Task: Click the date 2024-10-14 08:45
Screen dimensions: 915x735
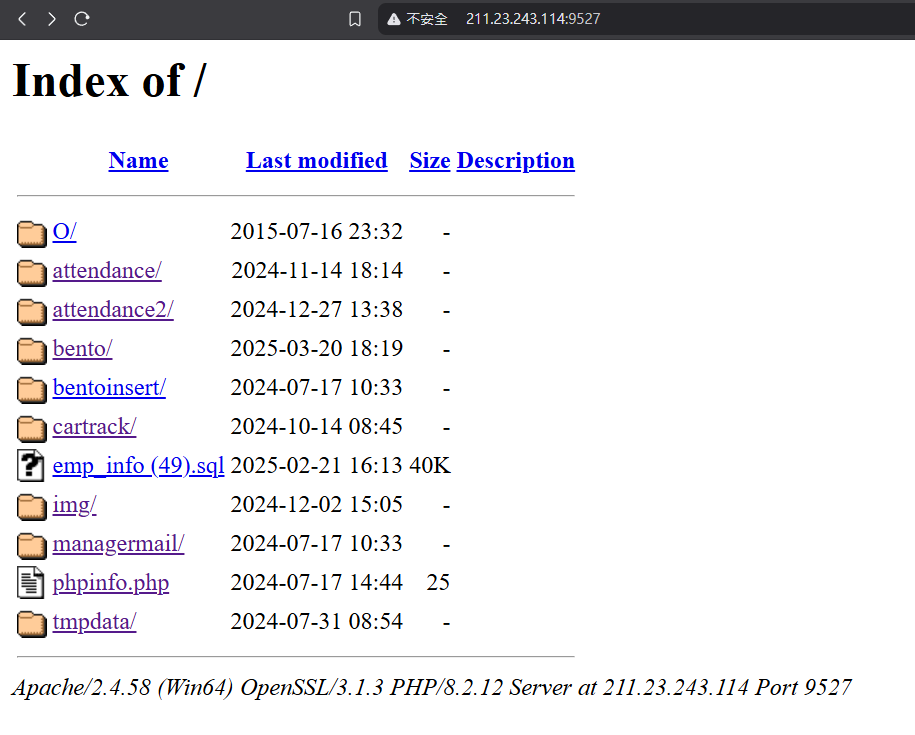Action: click(x=316, y=427)
